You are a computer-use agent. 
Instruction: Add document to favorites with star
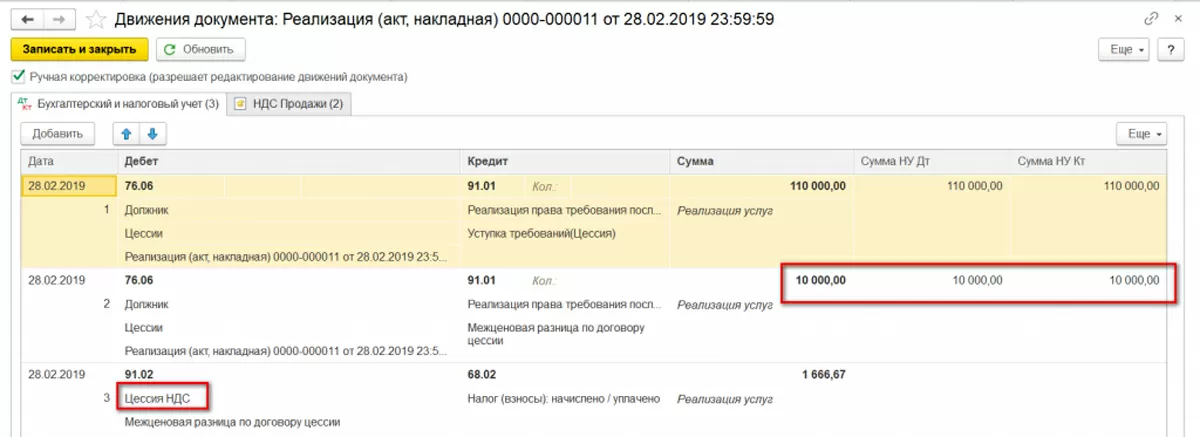[x=96, y=19]
